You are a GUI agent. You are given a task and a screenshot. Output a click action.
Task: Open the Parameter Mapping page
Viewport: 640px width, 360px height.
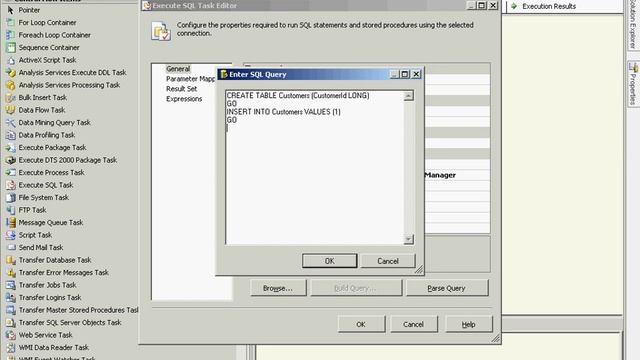click(x=190, y=79)
